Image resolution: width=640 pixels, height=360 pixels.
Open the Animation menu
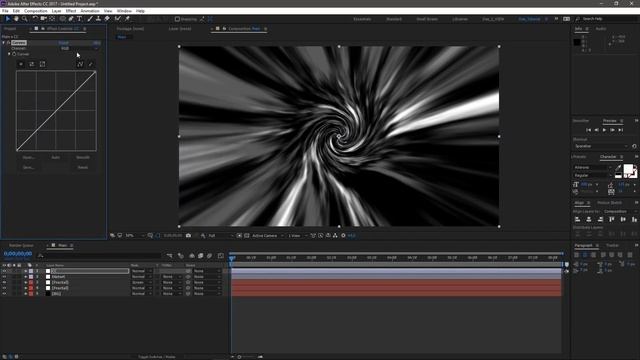click(90, 11)
